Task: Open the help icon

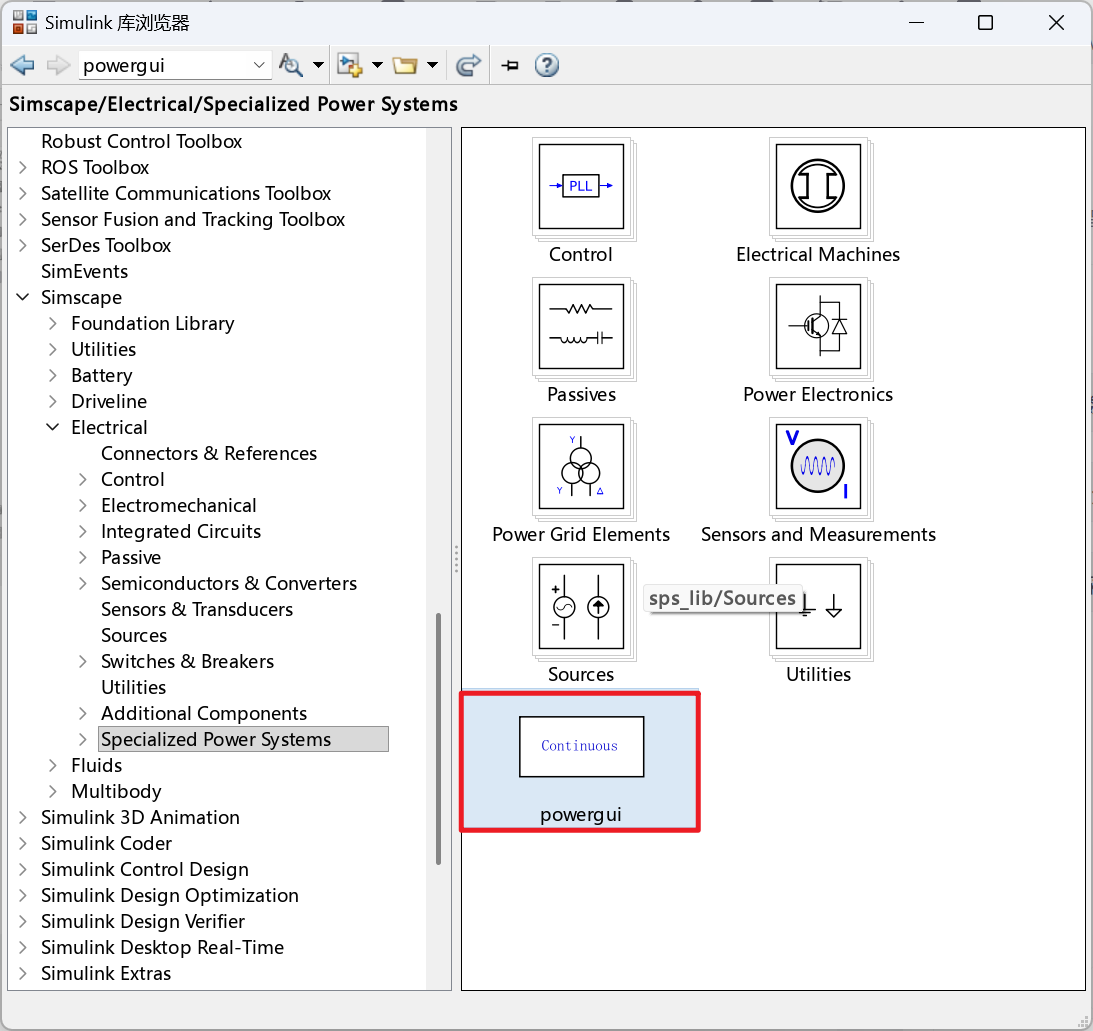Action: pyautogui.click(x=546, y=66)
